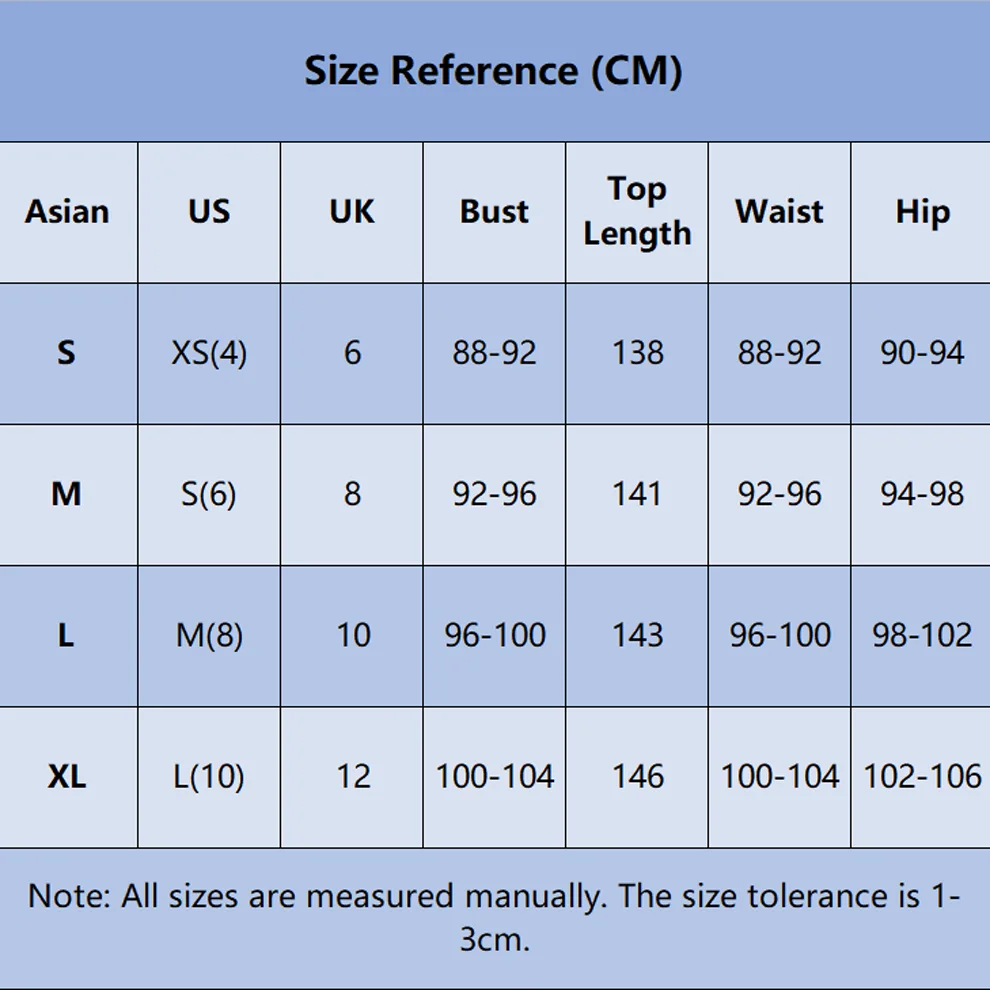Click the Size Reference (CM) title
This screenshot has width=990, height=990.
(493, 70)
